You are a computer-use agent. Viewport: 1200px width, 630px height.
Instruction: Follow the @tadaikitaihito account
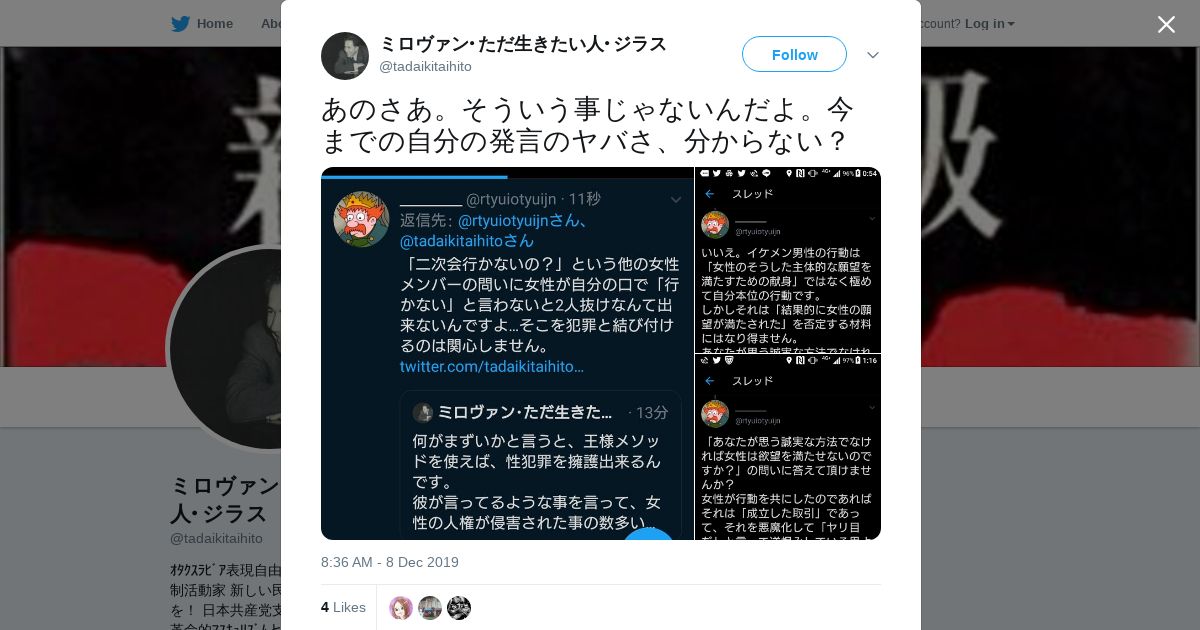[x=794, y=55]
